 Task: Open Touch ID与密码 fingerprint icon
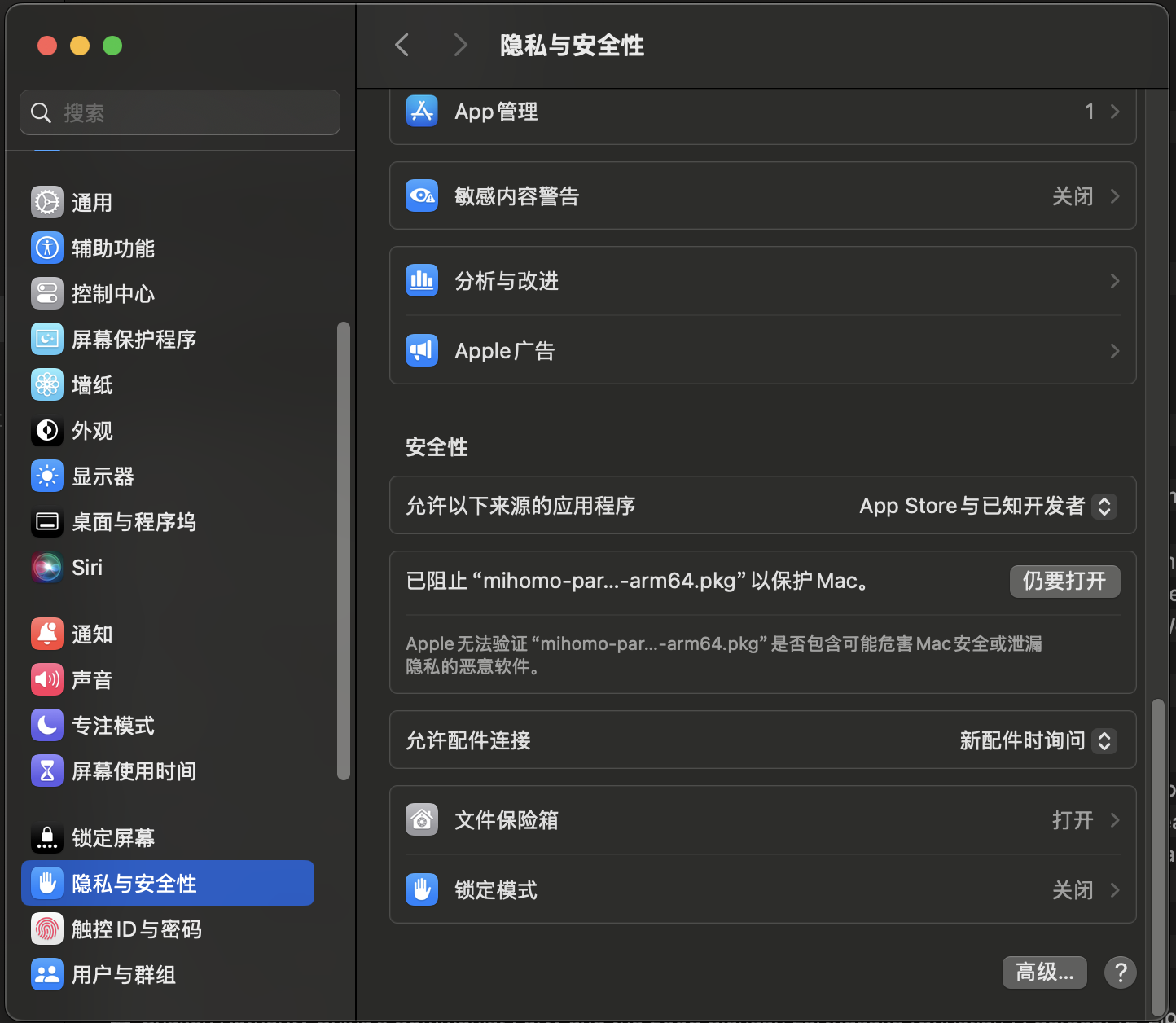click(47, 929)
